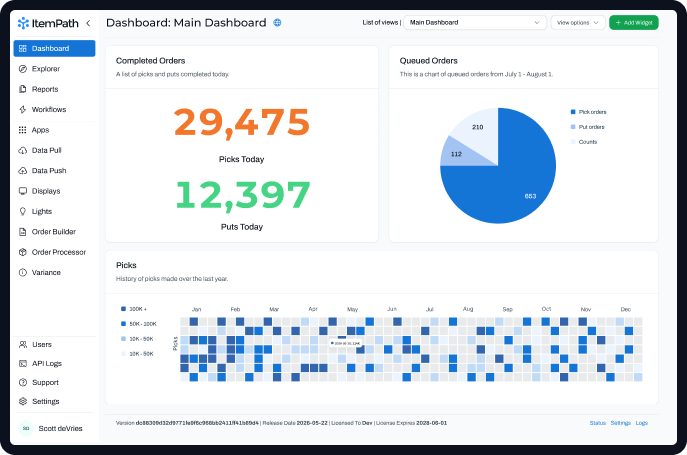Click the License Expires date text

coord(432,423)
